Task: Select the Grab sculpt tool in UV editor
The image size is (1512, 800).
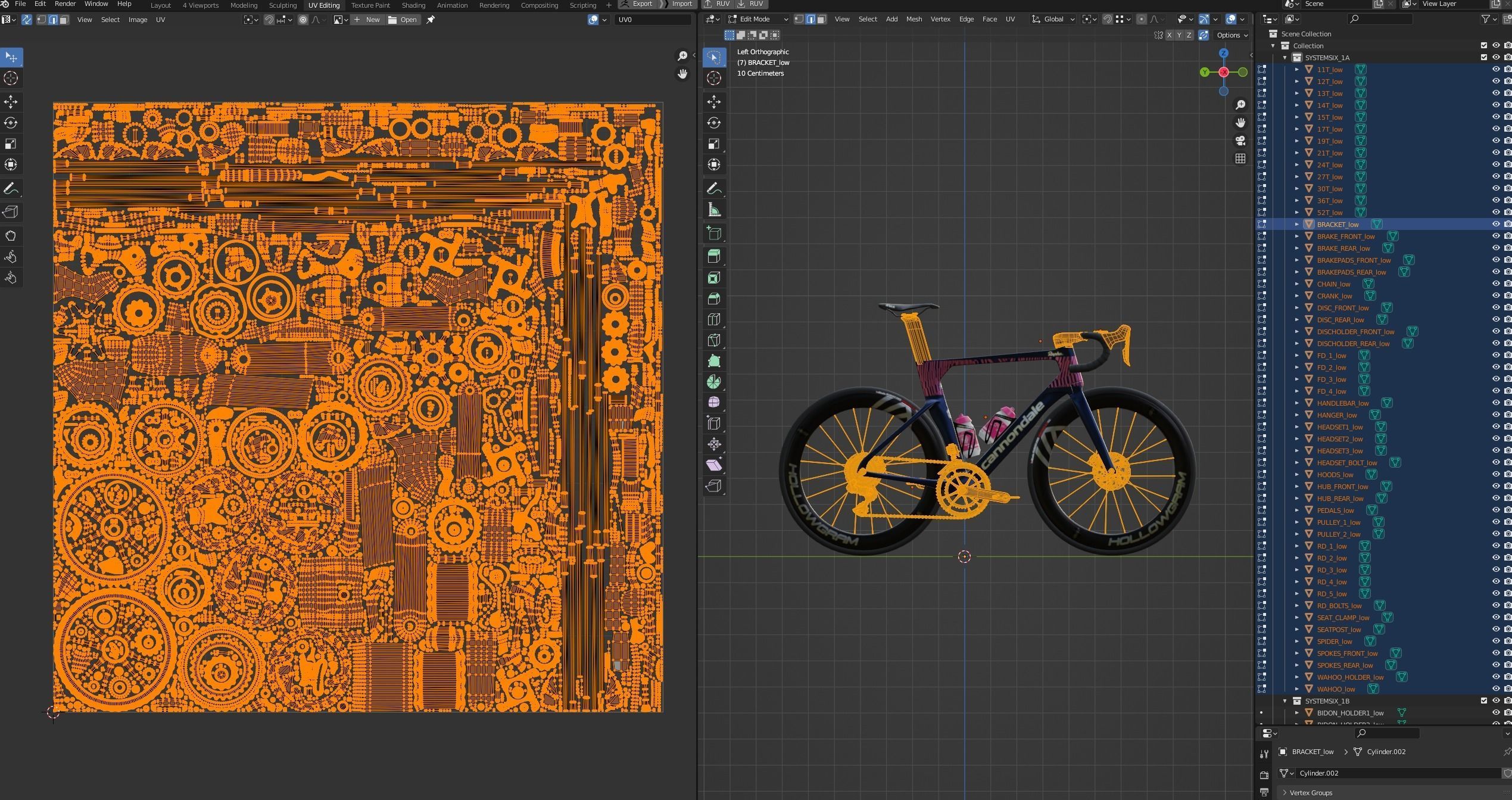Action: [11, 236]
